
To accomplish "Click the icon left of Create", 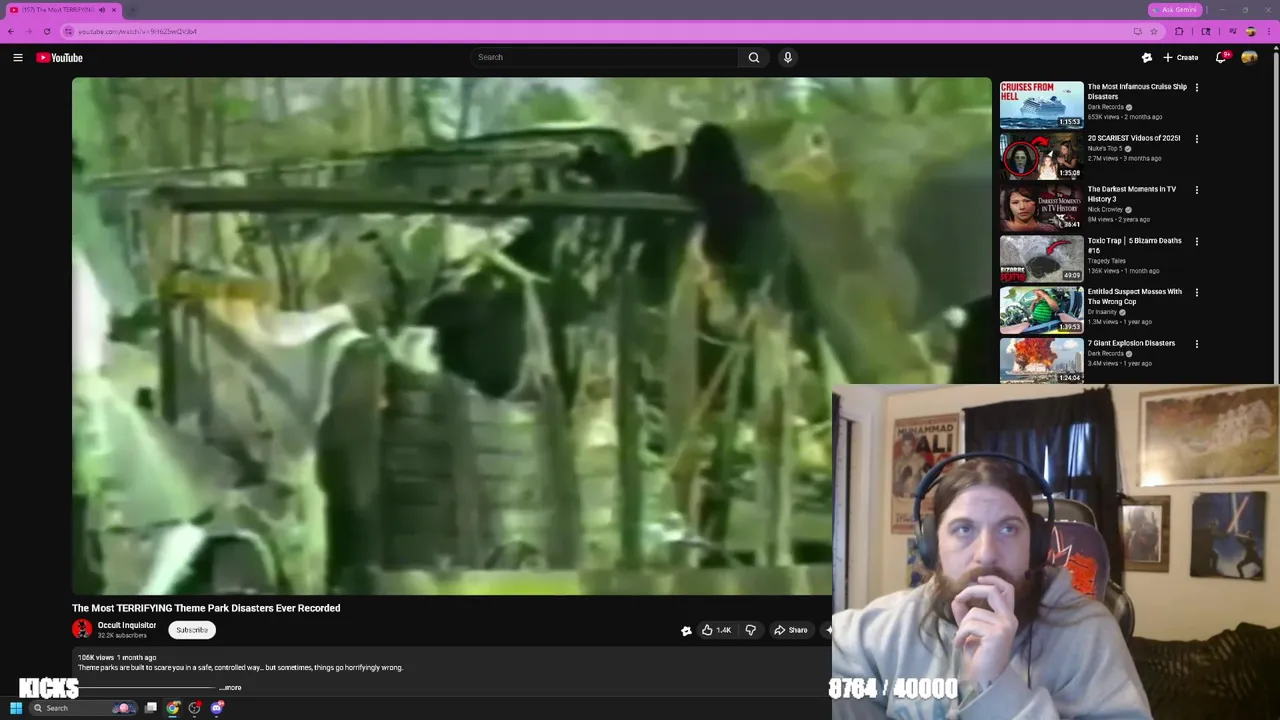I will [x=1147, y=57].
